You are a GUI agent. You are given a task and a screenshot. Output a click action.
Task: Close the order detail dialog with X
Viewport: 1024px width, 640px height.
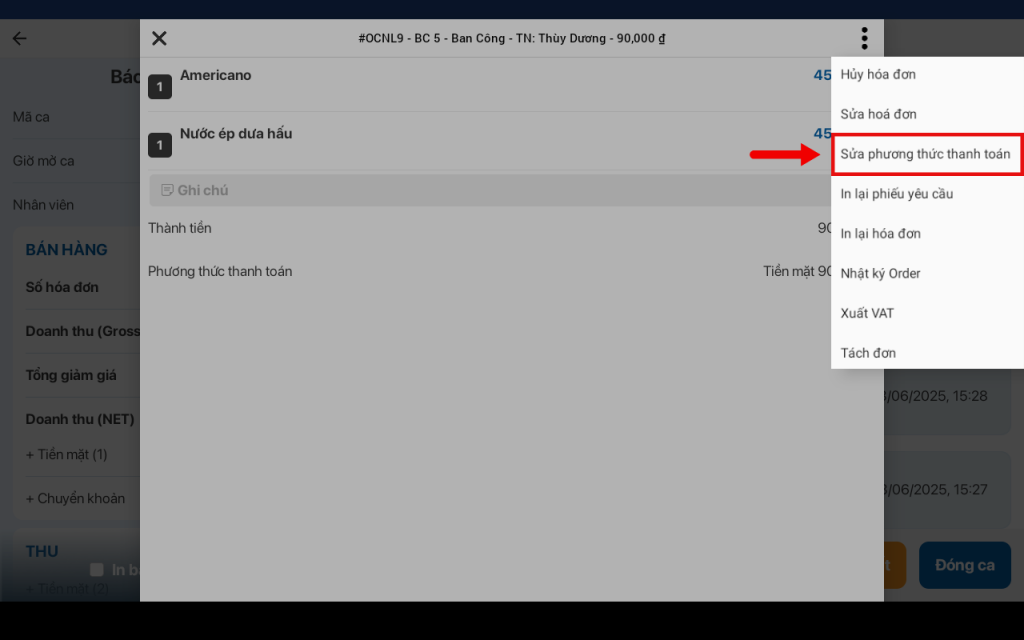tap(159, 39)
